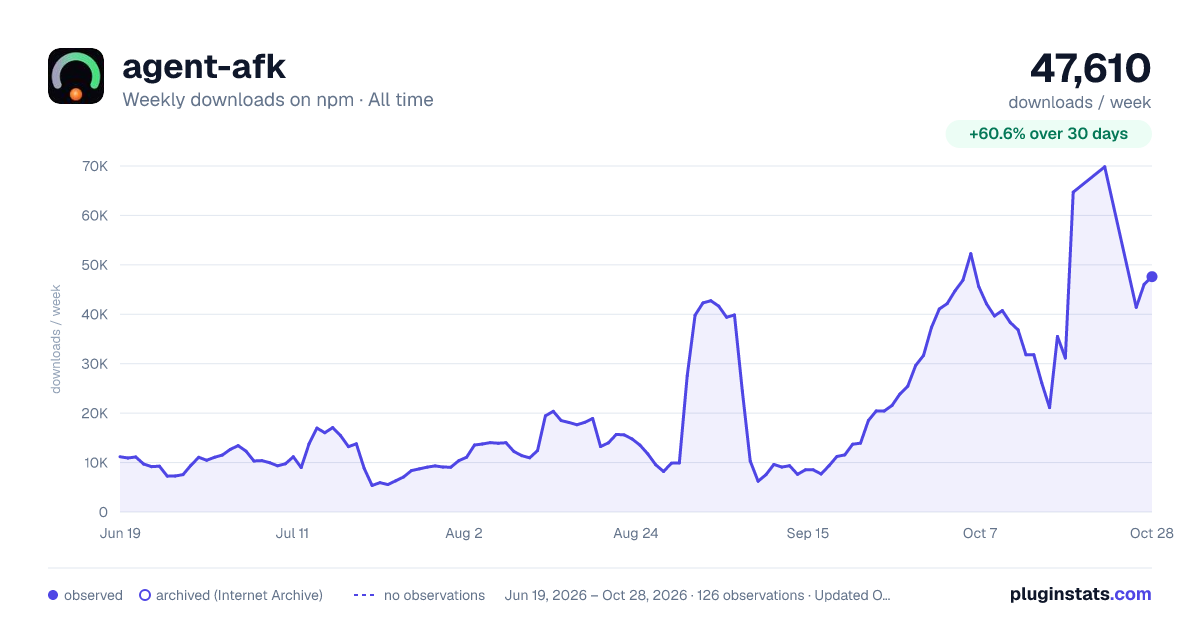The image size is (1200, 630).
Task: Click the Aug 24 x-axis date
Action: (x=636, y=533)
